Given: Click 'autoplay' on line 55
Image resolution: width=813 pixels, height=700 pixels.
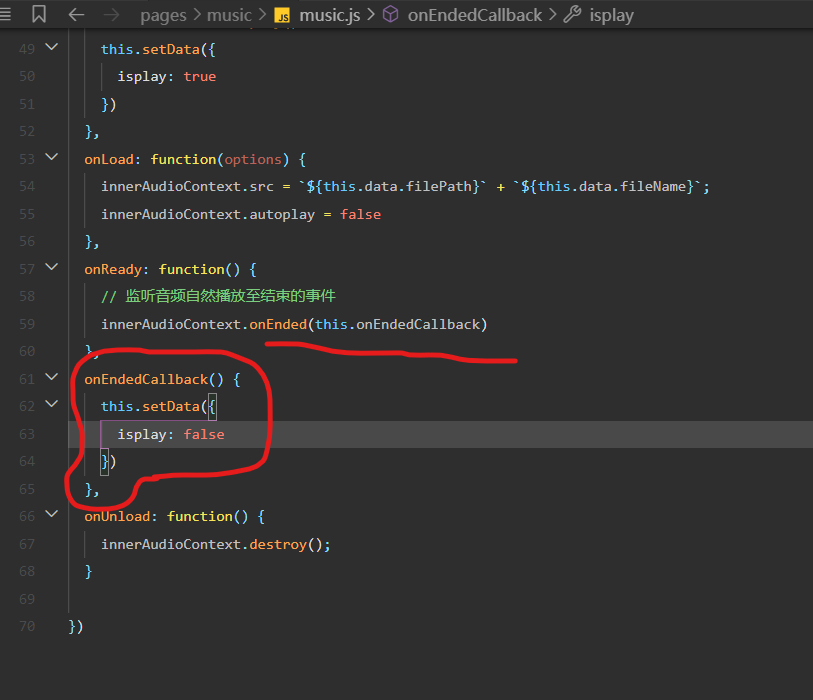Looking at the screenshot, I should 282,215.
